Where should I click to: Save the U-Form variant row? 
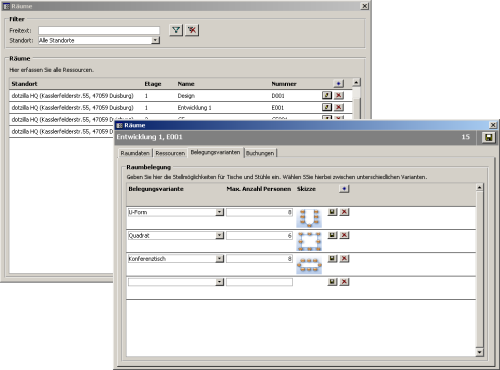[332, 212]
